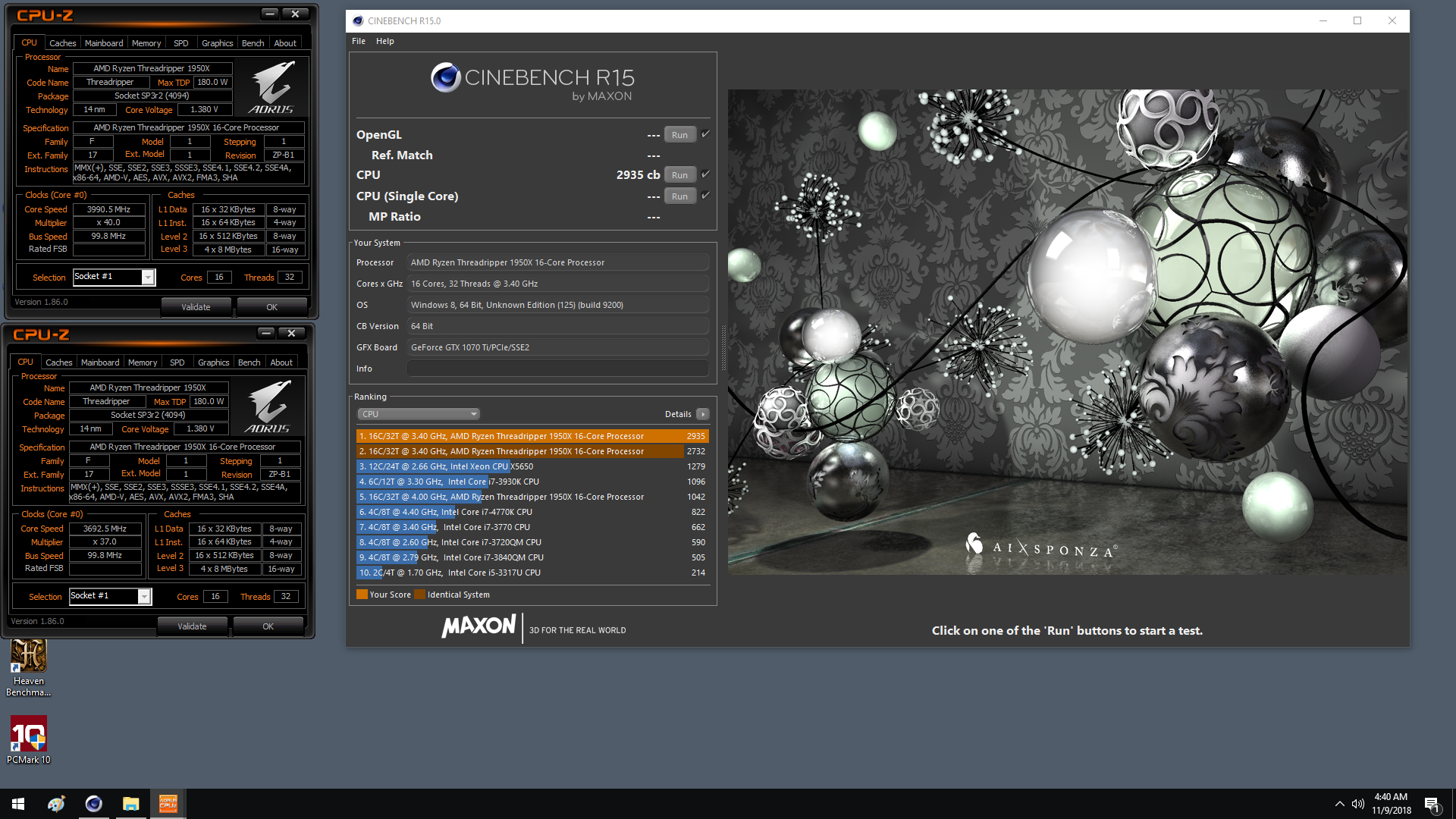
Task: Select i5-3317U ranking entry
Action: [x=532, y=573]
